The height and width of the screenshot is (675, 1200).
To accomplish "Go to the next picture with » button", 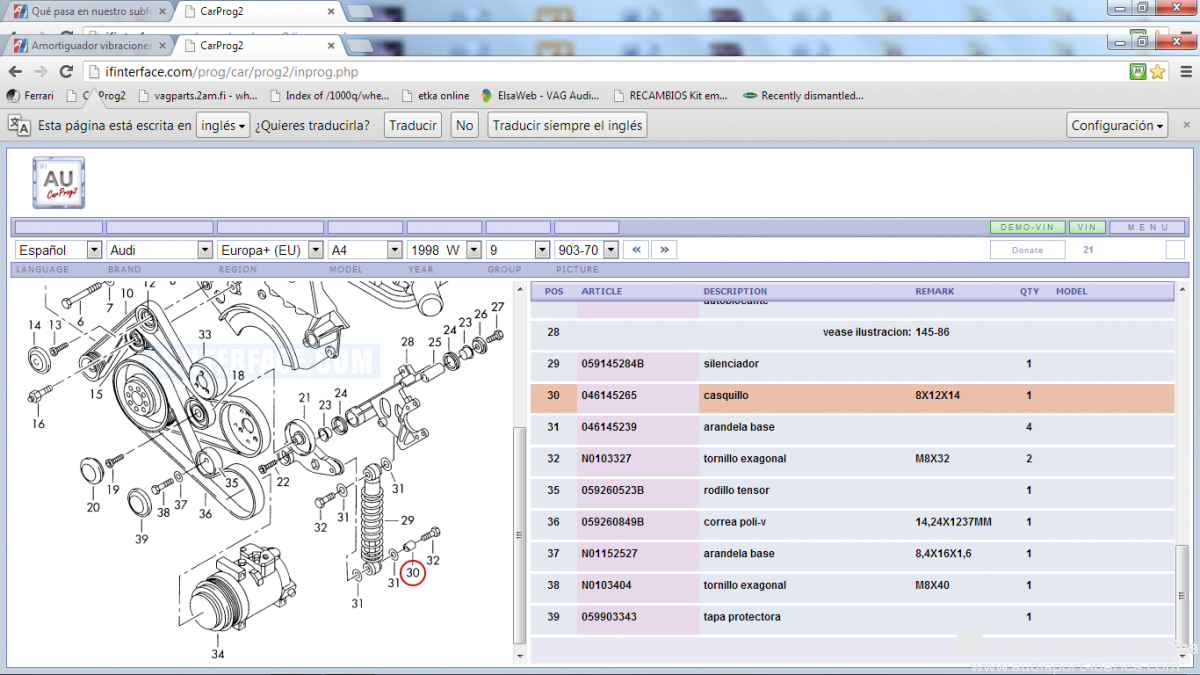I will [664, 250].
